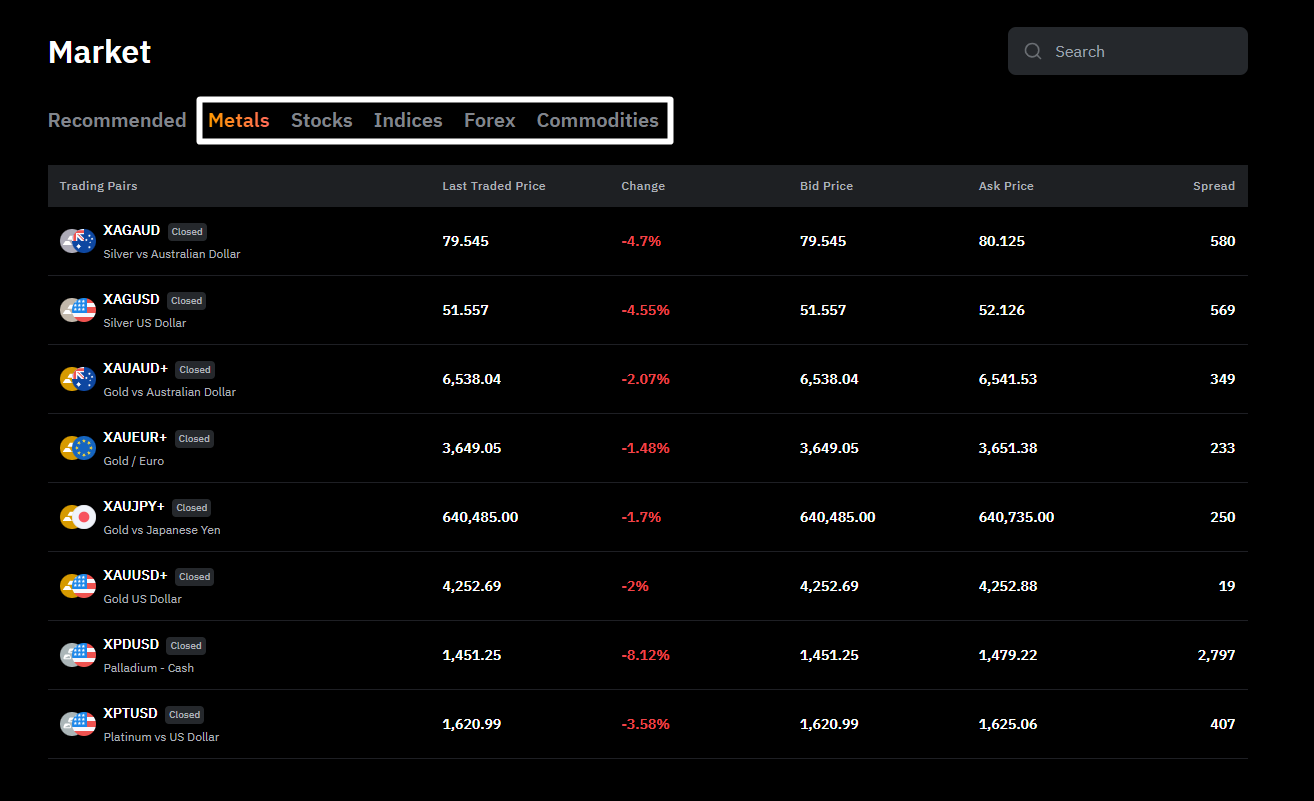1314x801 pixels.
Task: Sort the table by Spread column
Action: click(x=1214, y=186)
